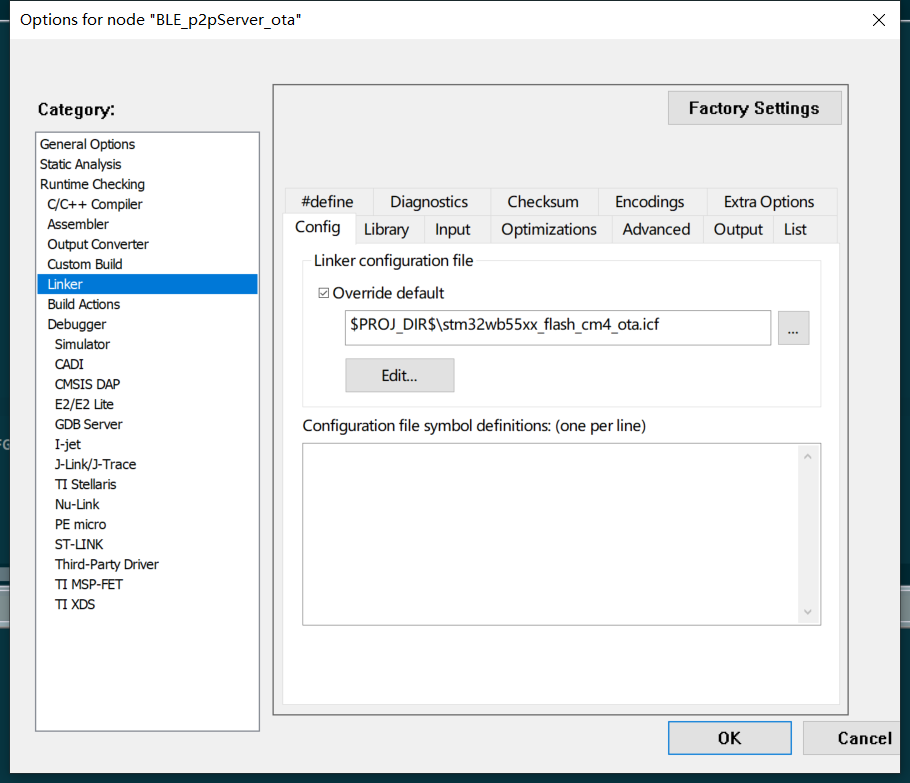
Task: Select CADI debugger driver
Action: 147,365
